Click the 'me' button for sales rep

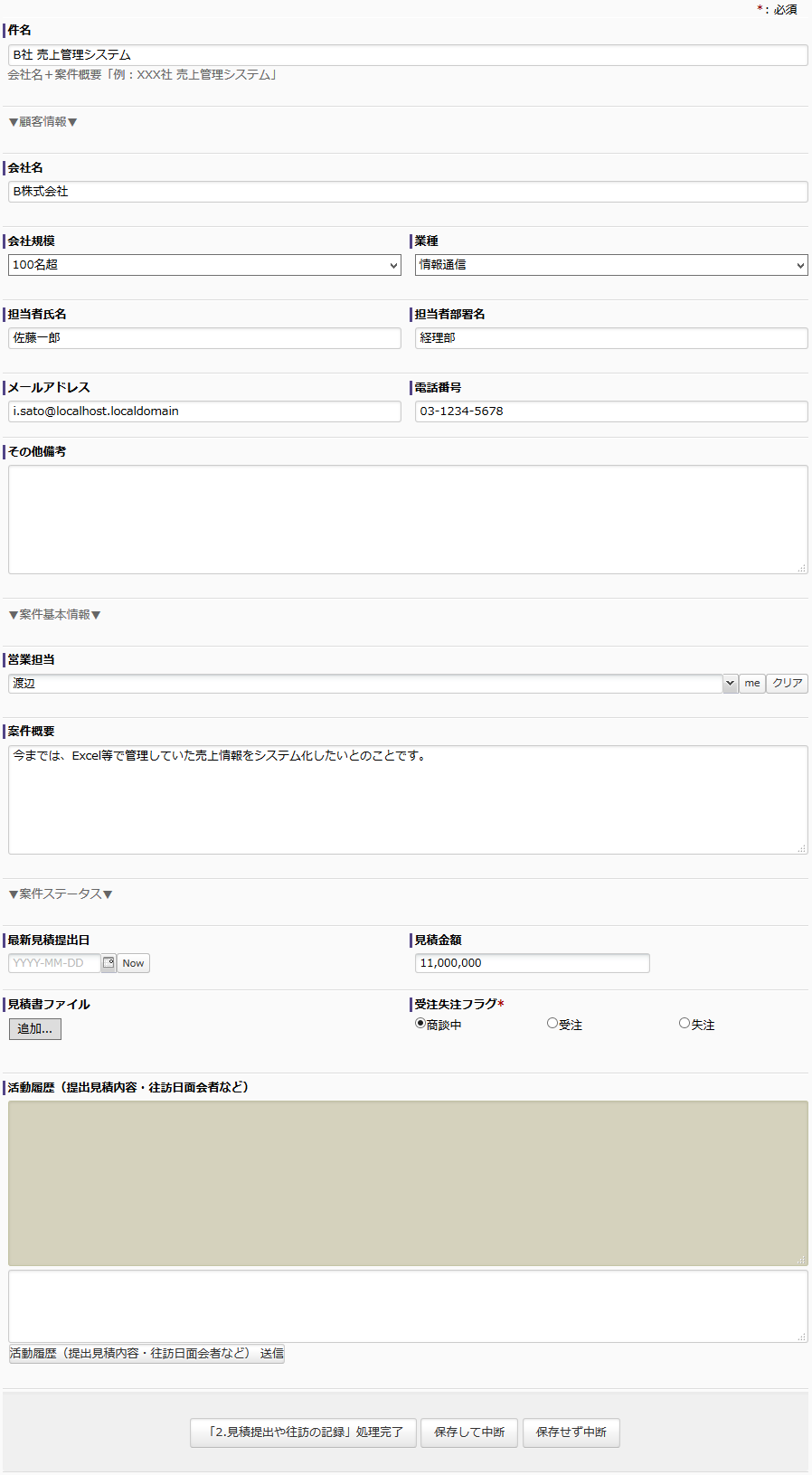[x=752, y=684]
